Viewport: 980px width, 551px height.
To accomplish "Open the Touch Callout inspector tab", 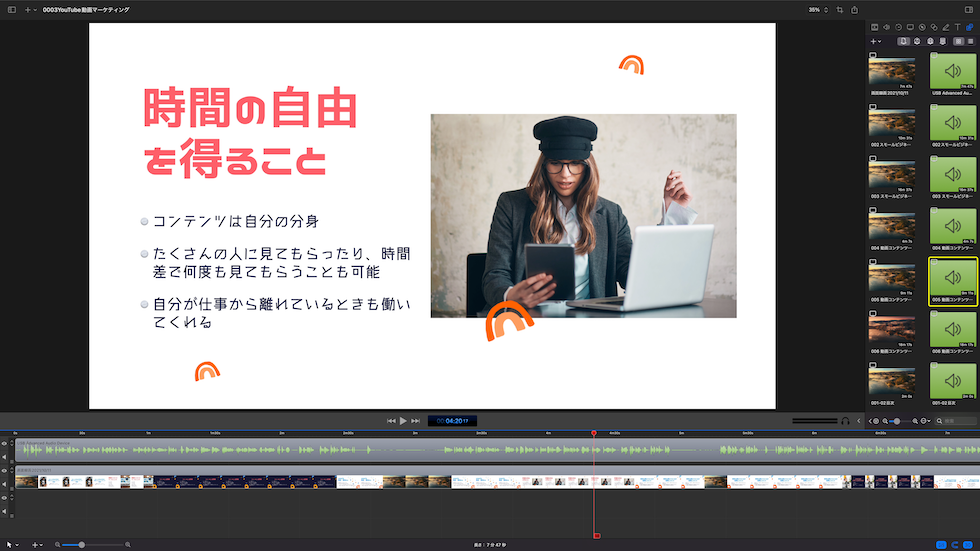I will (x=934, y=27).
